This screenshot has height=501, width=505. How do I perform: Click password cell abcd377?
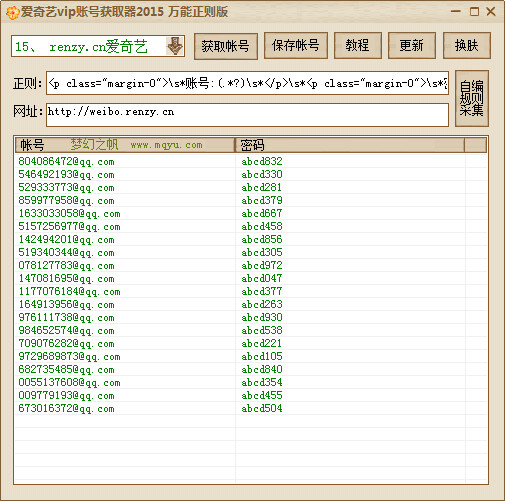(262, 291)
